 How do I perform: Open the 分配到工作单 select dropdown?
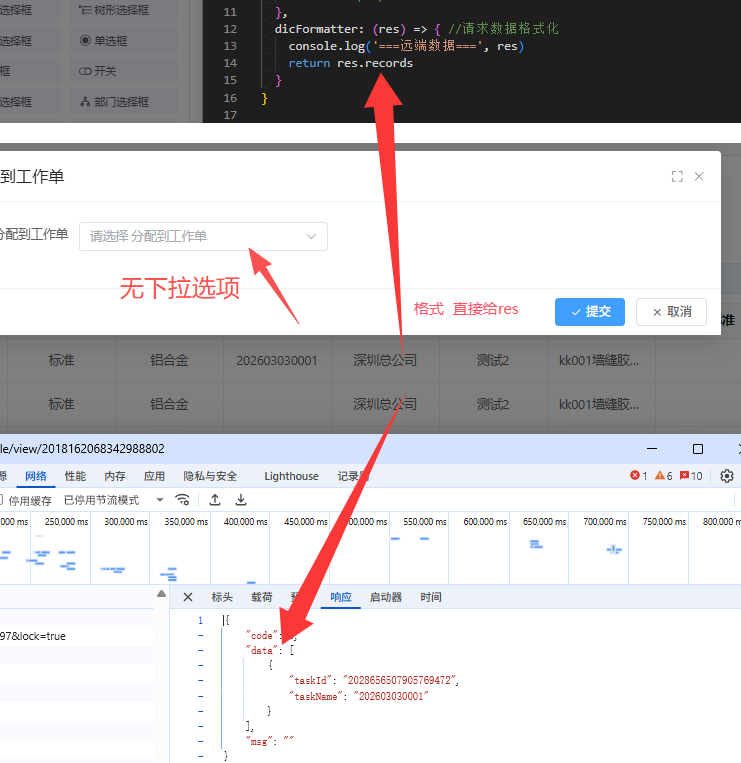203,236
